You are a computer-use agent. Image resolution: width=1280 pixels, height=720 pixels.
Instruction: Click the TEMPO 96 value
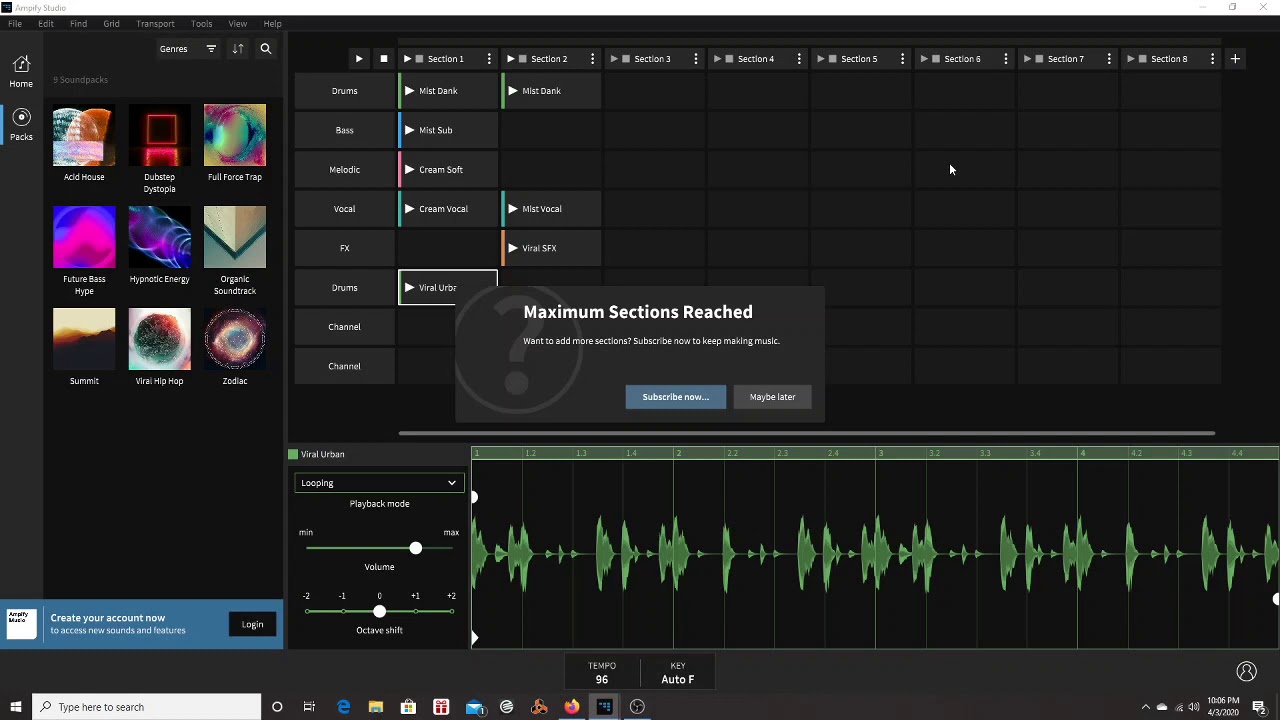tap(602, 680)
